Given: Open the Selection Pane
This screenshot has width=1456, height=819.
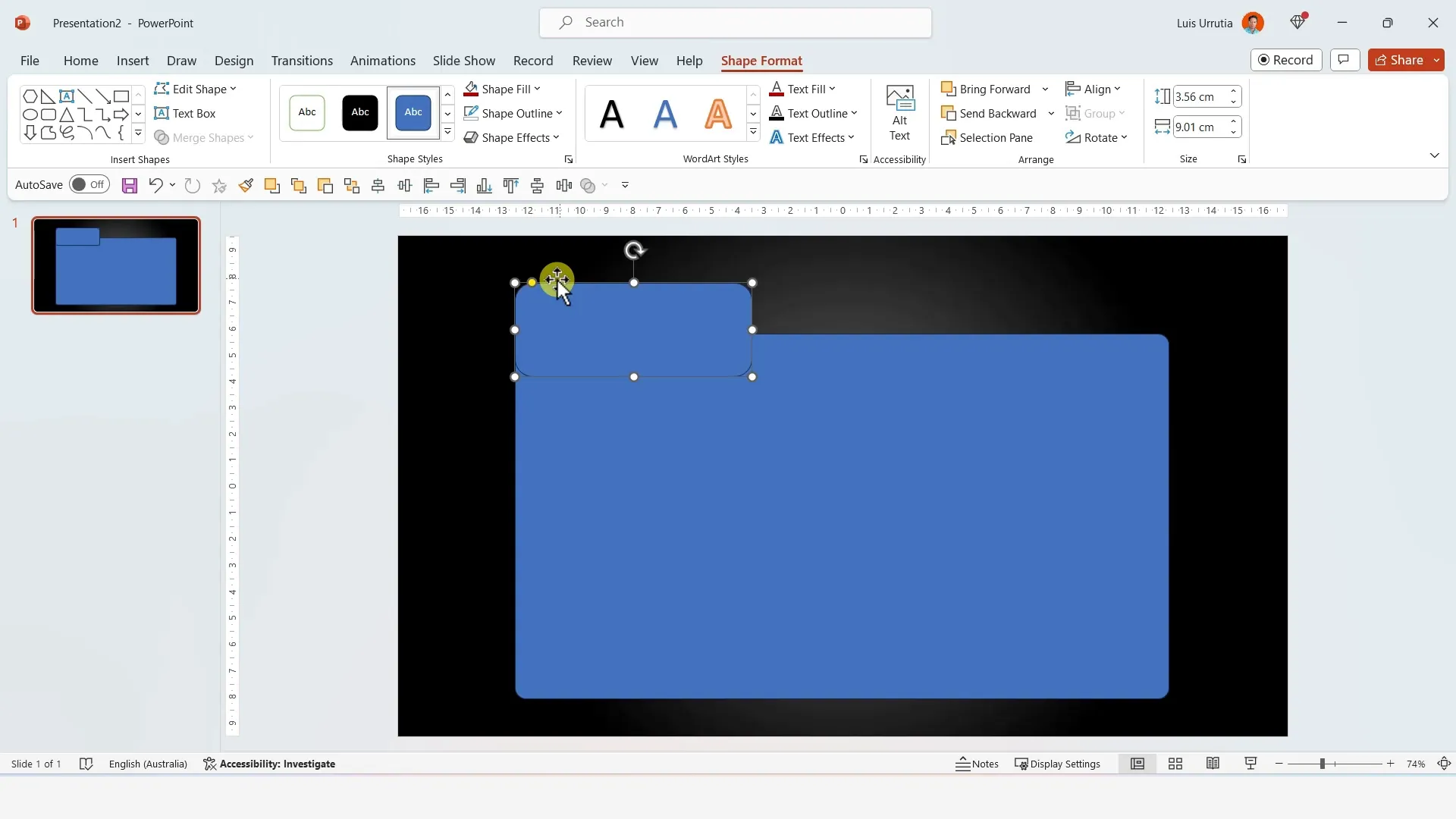Looking at the screenshot, I should pos(987,138).
